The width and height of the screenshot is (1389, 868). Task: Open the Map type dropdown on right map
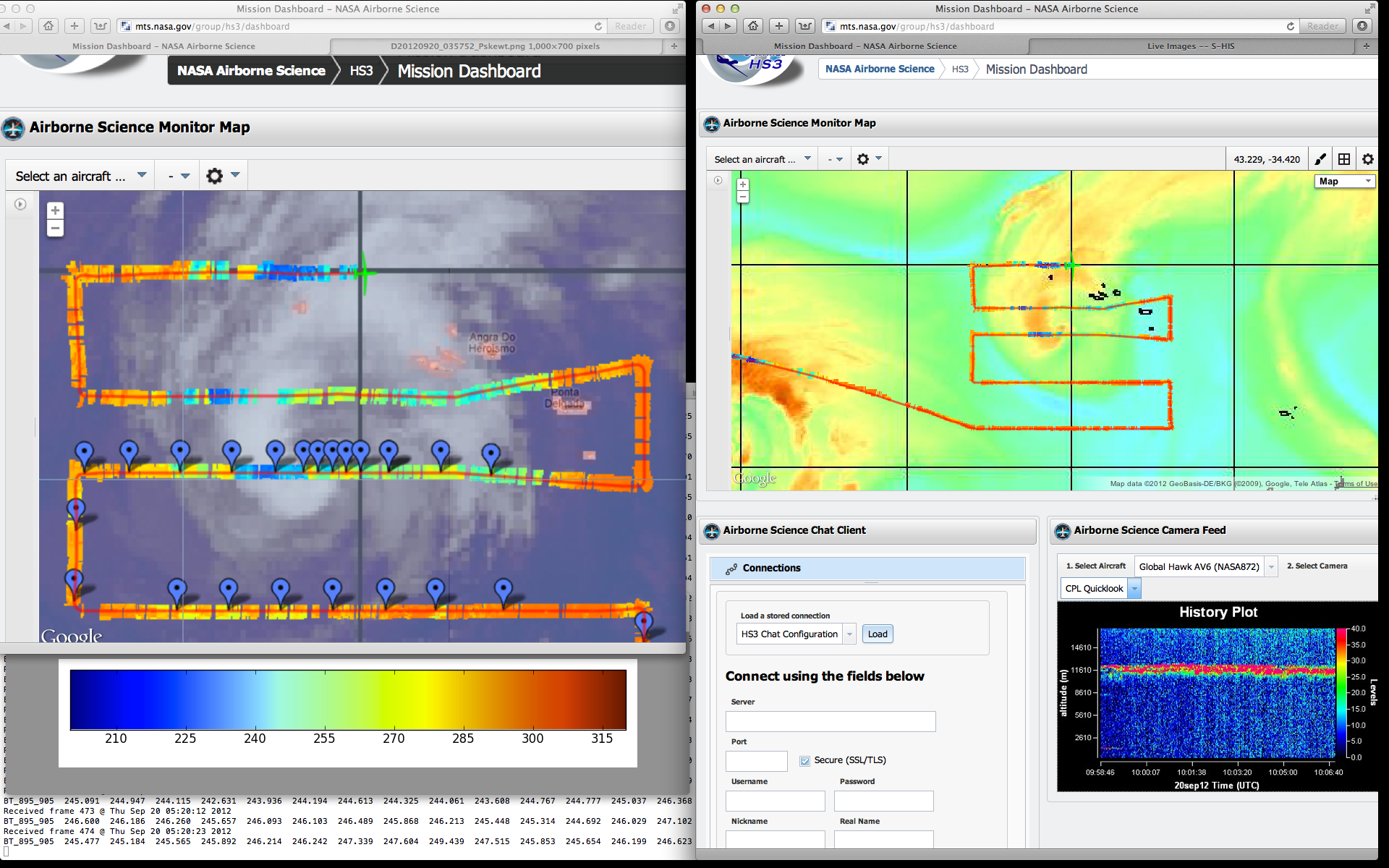(1344, 181)
